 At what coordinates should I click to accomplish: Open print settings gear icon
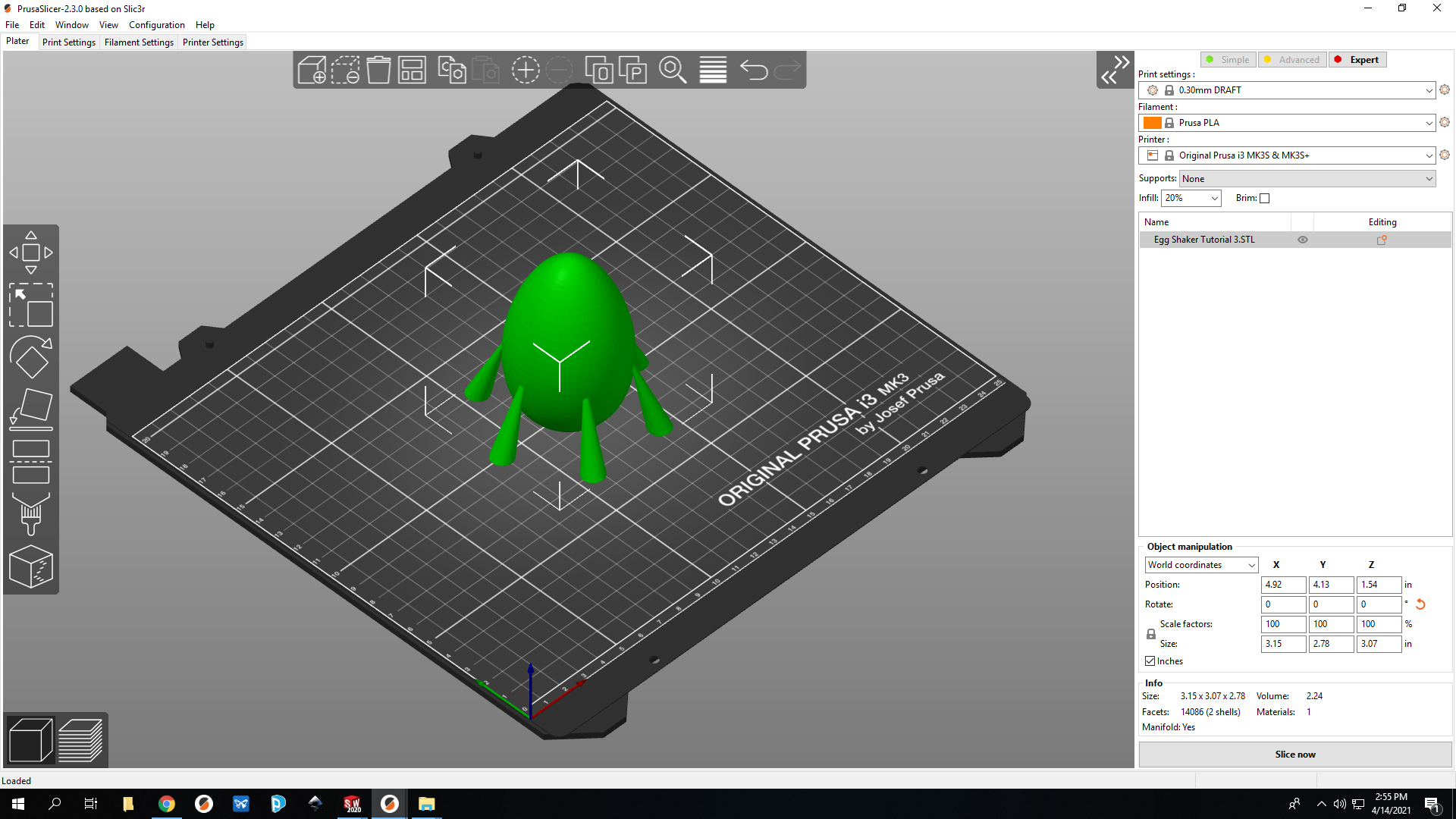pos(1445,89)
